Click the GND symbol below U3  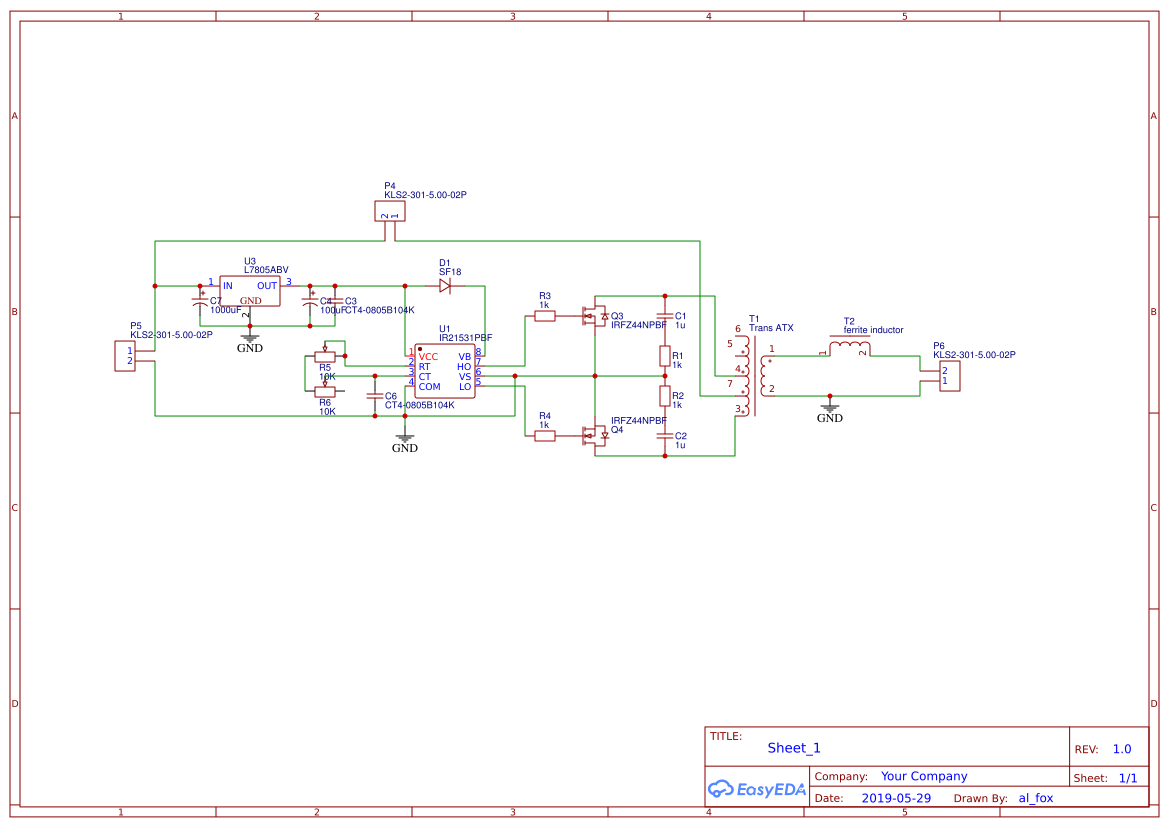[x=250, y=340]
